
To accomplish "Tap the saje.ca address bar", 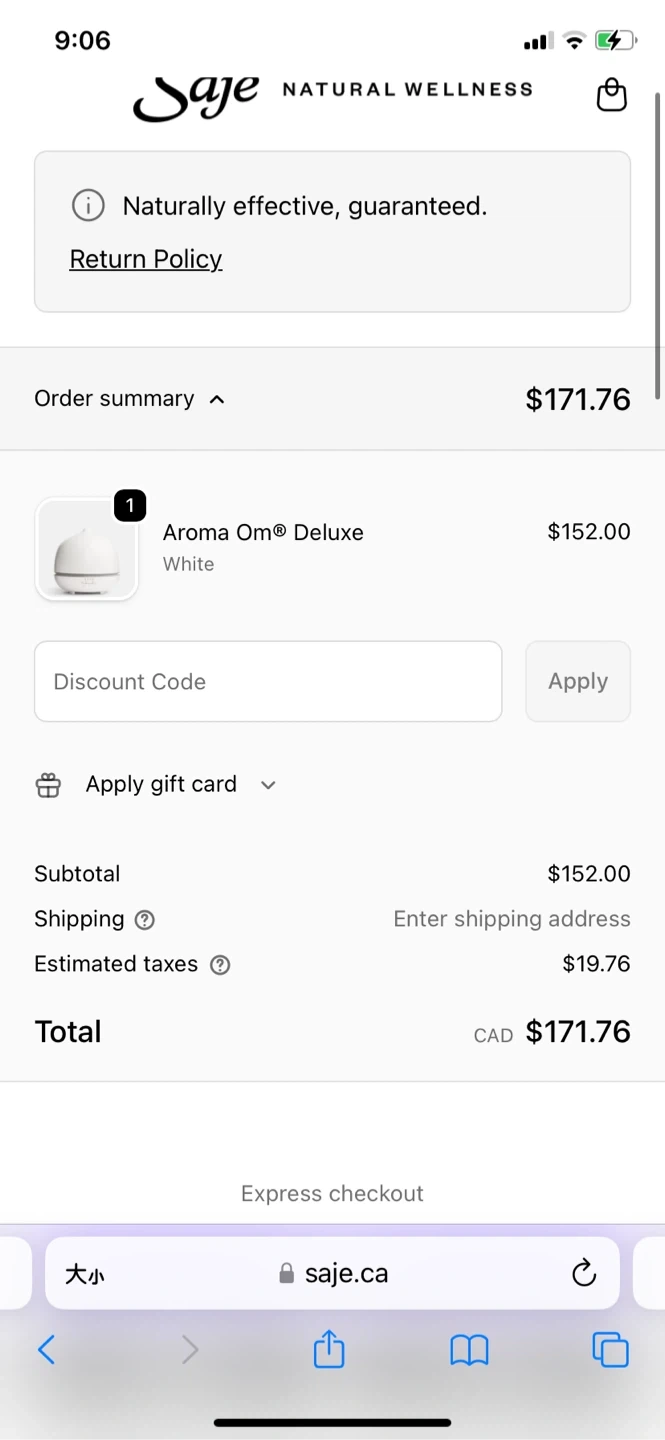I will [334, 1273].
